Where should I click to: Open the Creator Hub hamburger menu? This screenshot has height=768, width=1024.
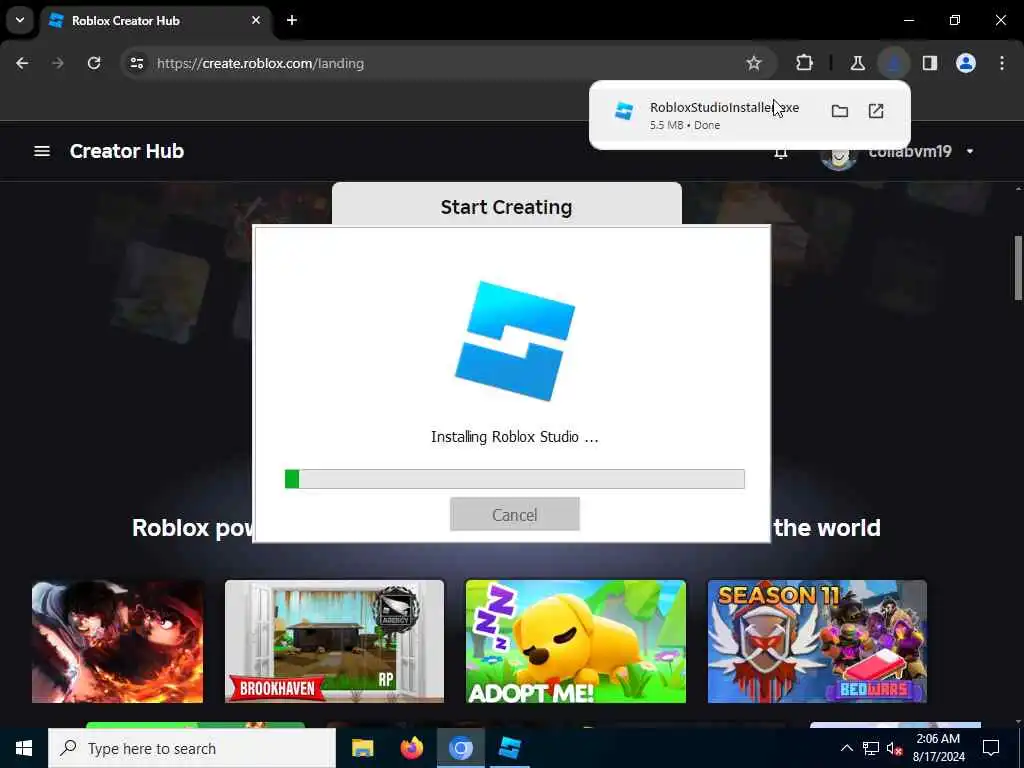pos(42,152)
